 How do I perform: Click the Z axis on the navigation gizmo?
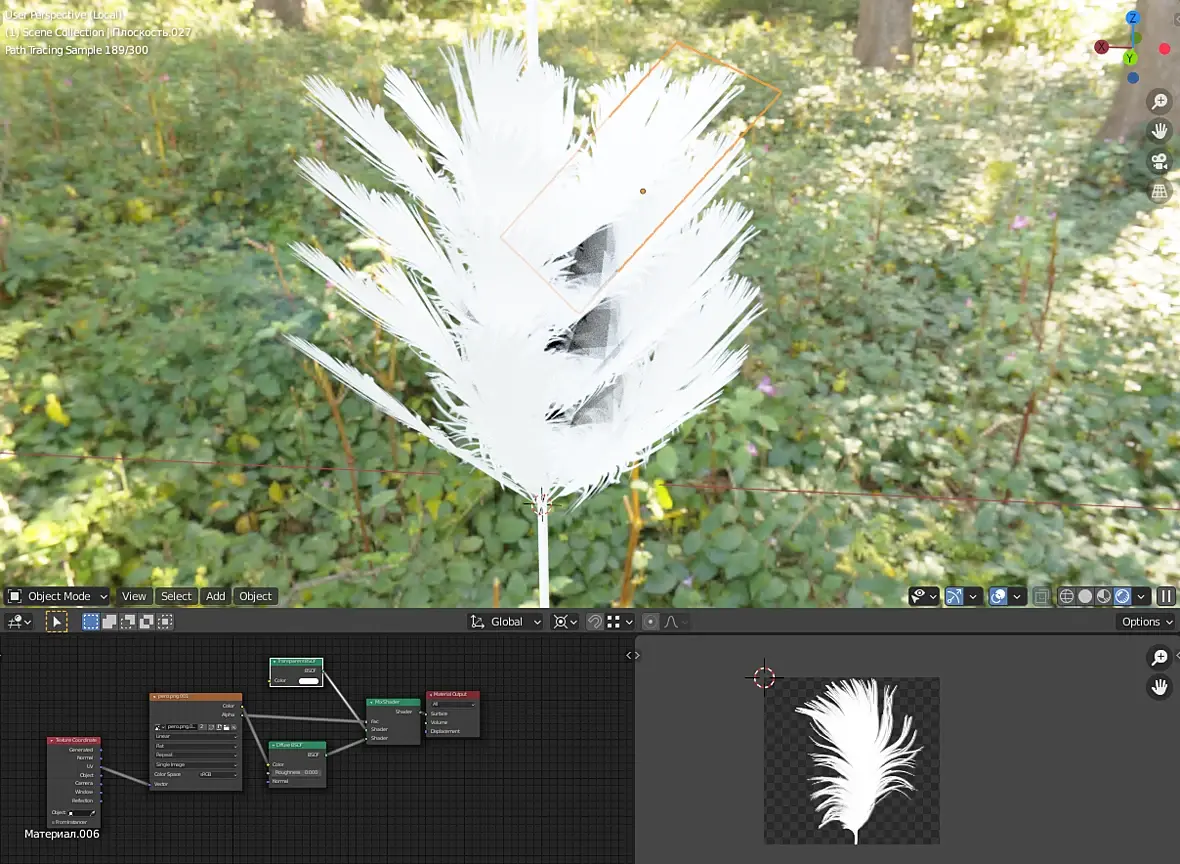(1133, 17)
